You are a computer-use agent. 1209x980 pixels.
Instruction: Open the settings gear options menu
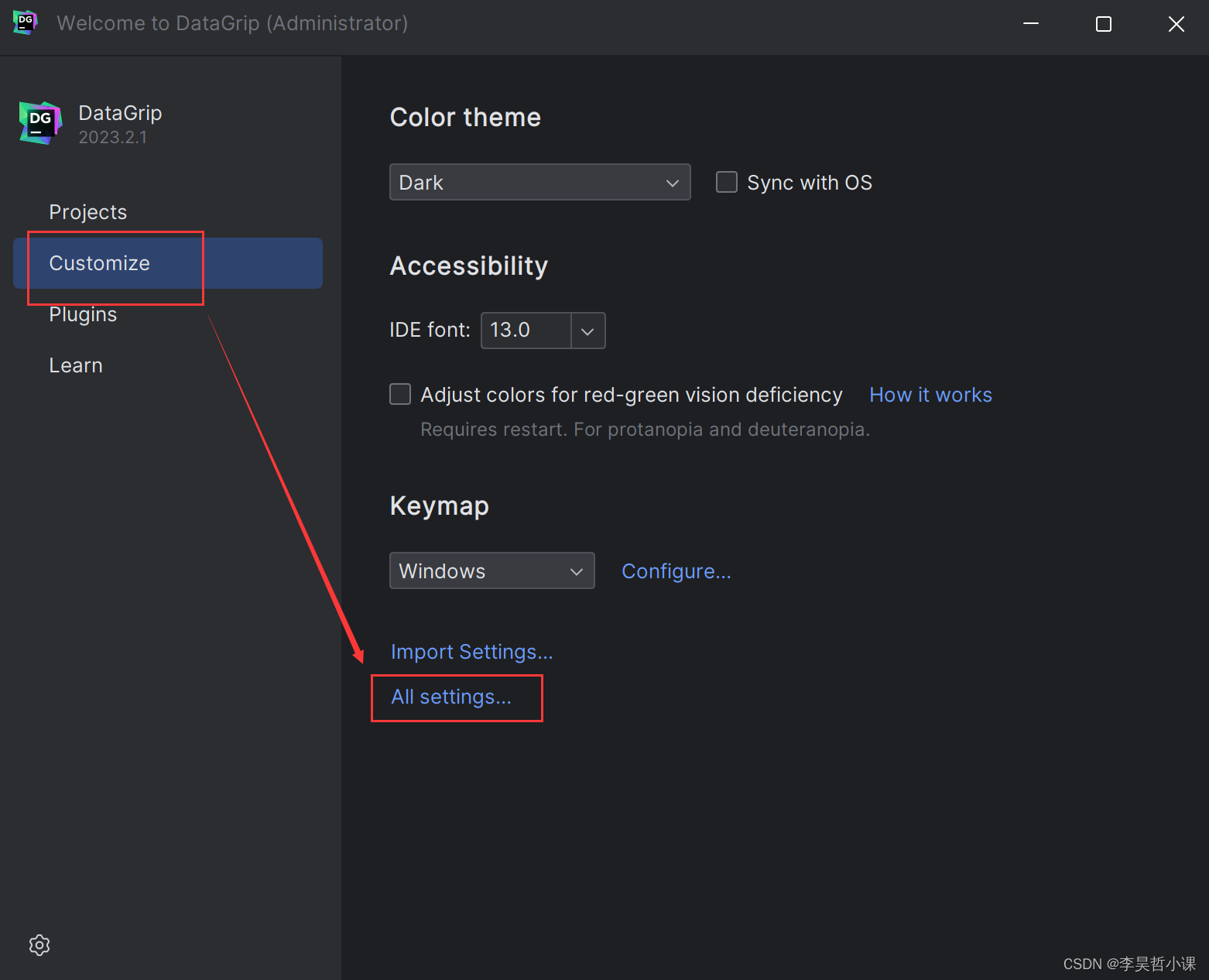click(39, 945)
